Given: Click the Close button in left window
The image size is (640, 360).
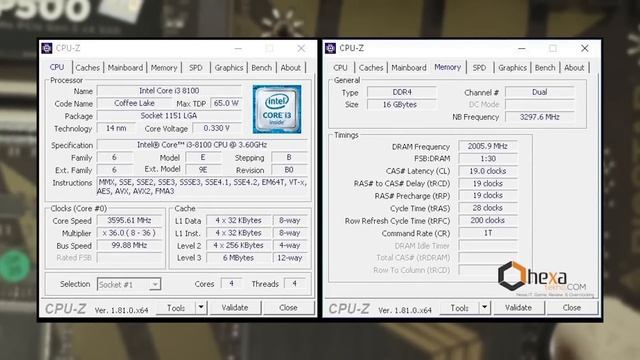Looking at the screenshot, I should tap(288, 308).
